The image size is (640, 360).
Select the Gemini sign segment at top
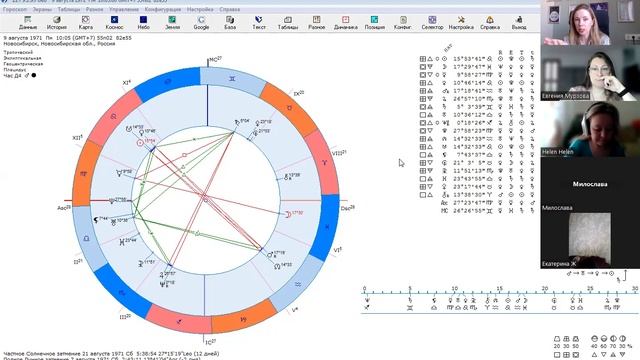(x=232, y=79)
